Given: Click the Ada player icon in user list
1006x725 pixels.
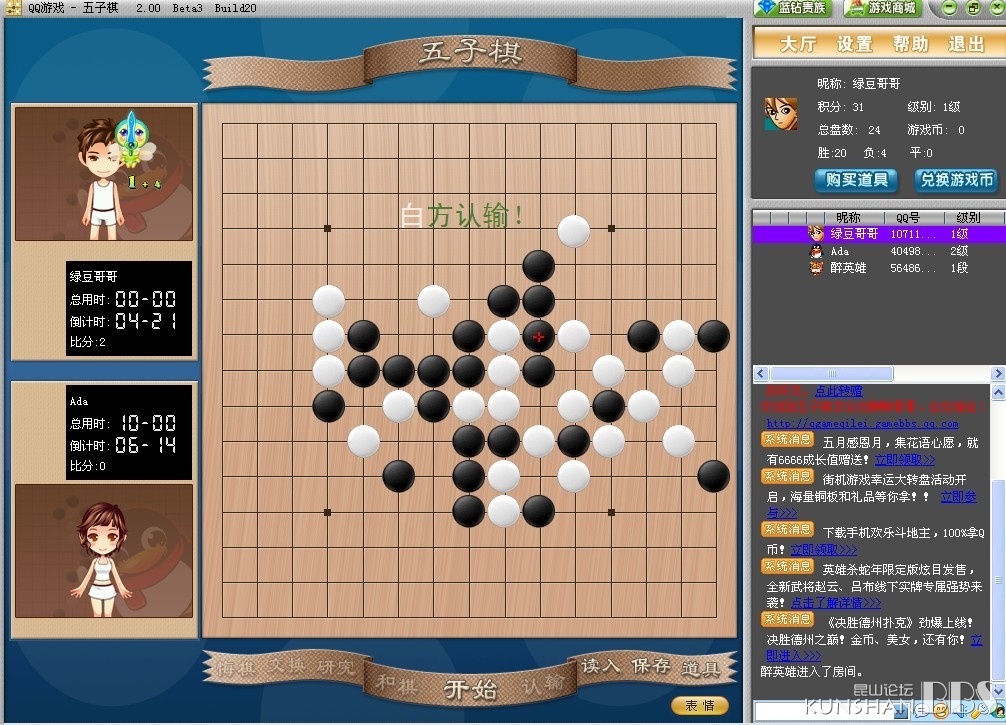Looking at the screenshot, I should point(816,251).
